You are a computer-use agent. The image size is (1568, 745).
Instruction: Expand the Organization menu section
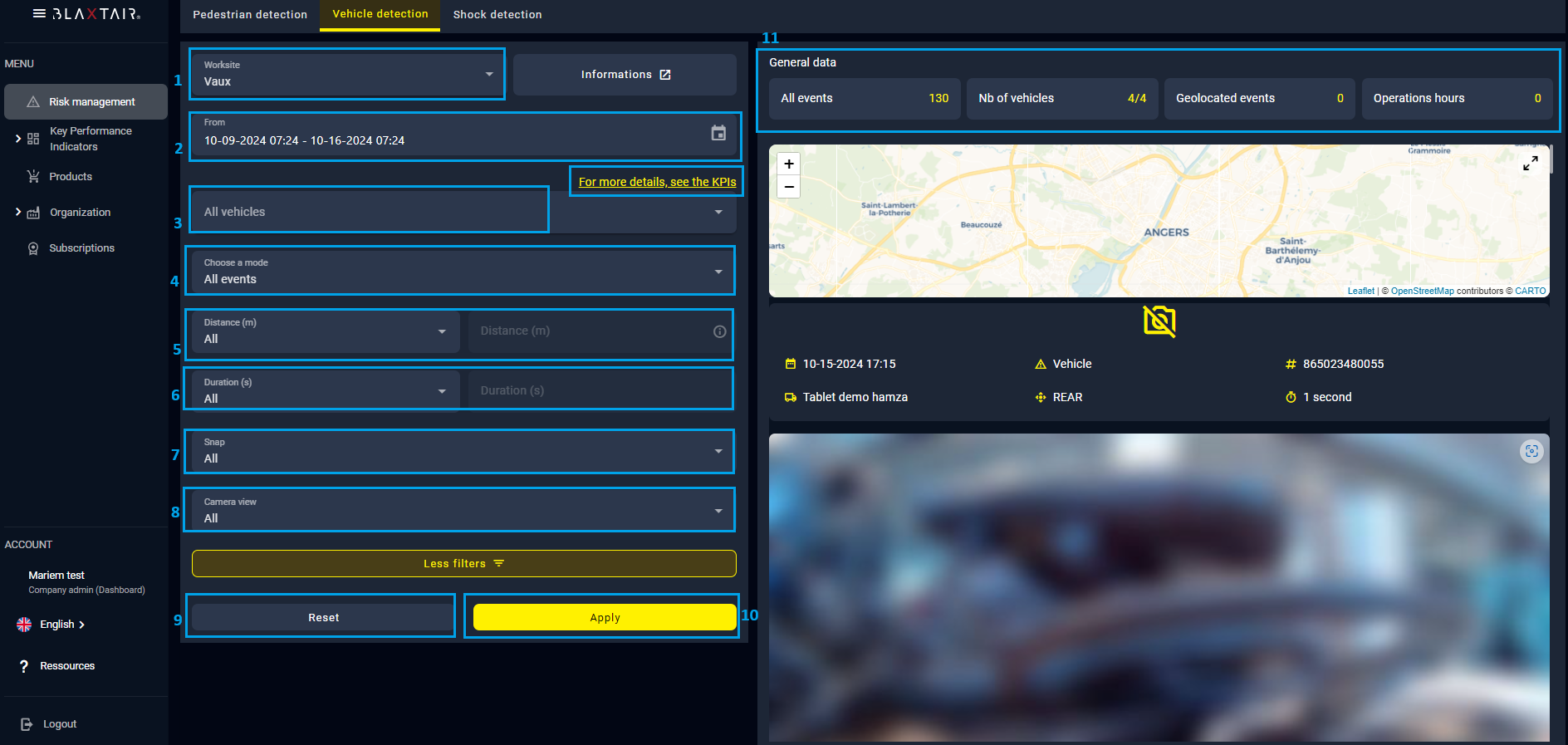click(x=18, y=213)
